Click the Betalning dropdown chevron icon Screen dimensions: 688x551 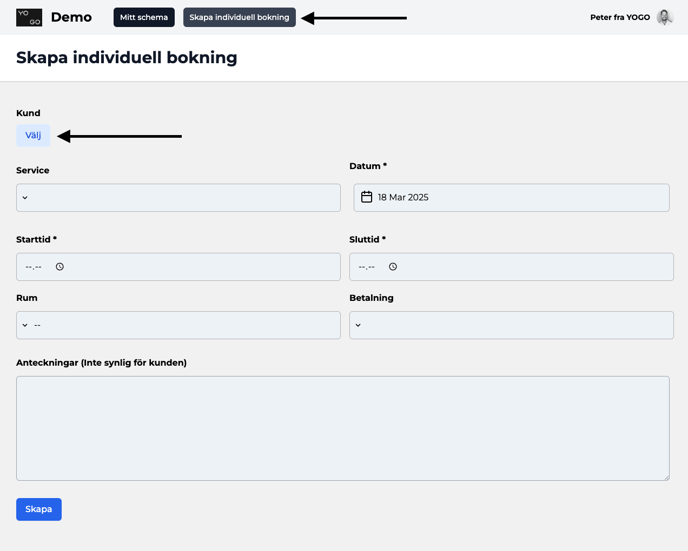[x=358, y=325]
